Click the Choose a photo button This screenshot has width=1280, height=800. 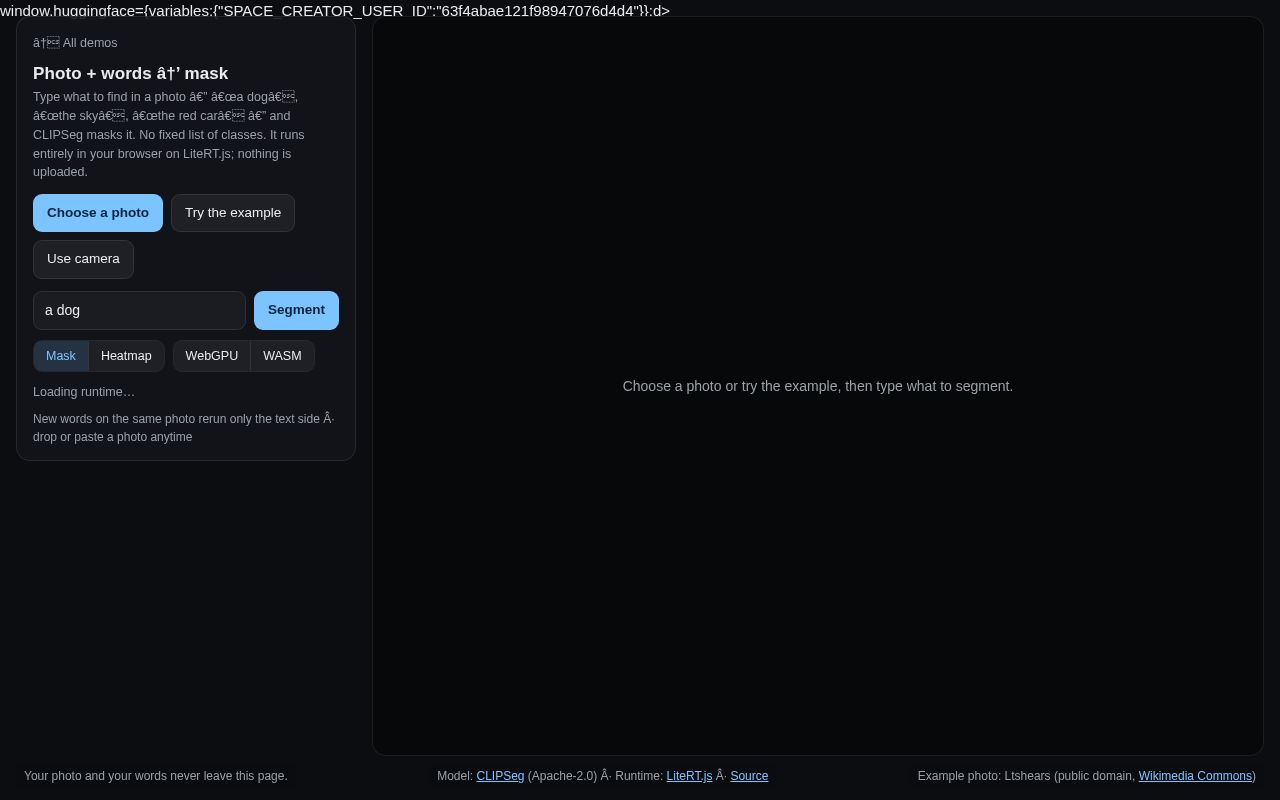pos(98,213)
